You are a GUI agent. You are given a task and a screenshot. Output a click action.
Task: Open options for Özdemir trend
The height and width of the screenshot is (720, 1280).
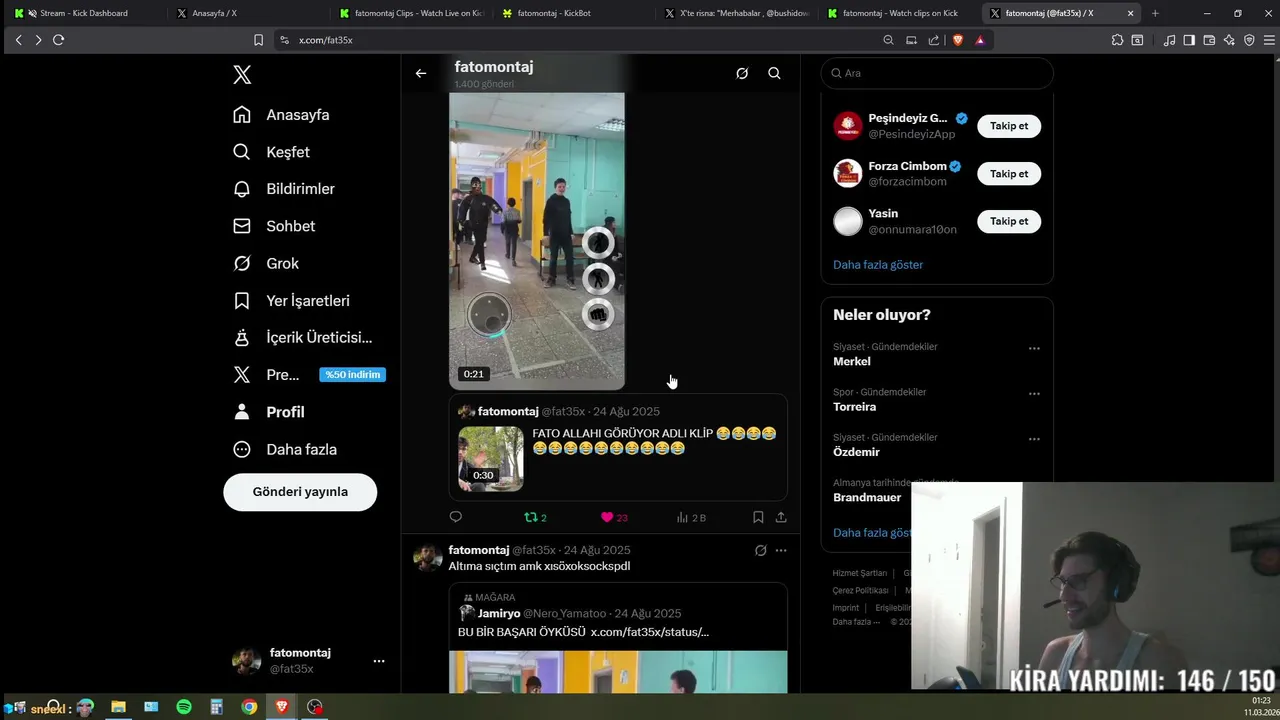coord(1034,439)
